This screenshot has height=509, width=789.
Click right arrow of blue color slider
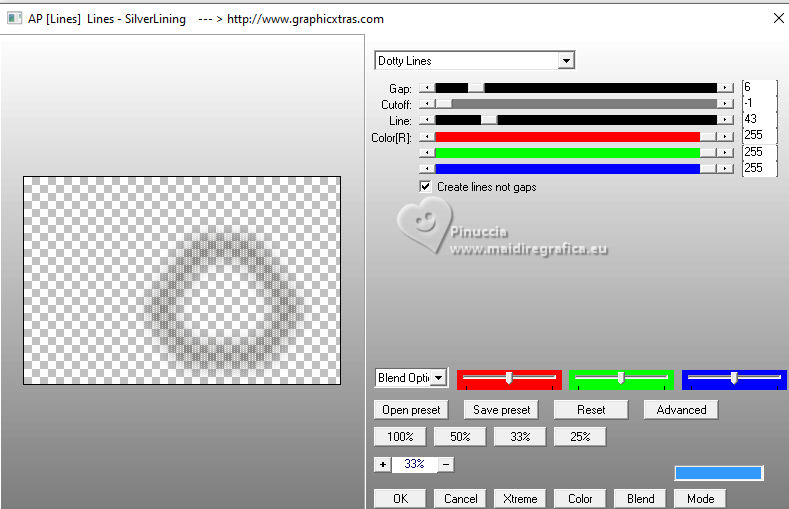pos(725,168)
